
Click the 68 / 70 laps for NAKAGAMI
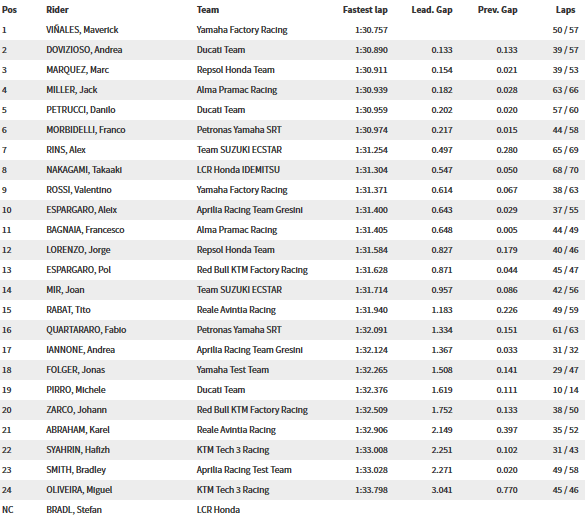(565, 170)
